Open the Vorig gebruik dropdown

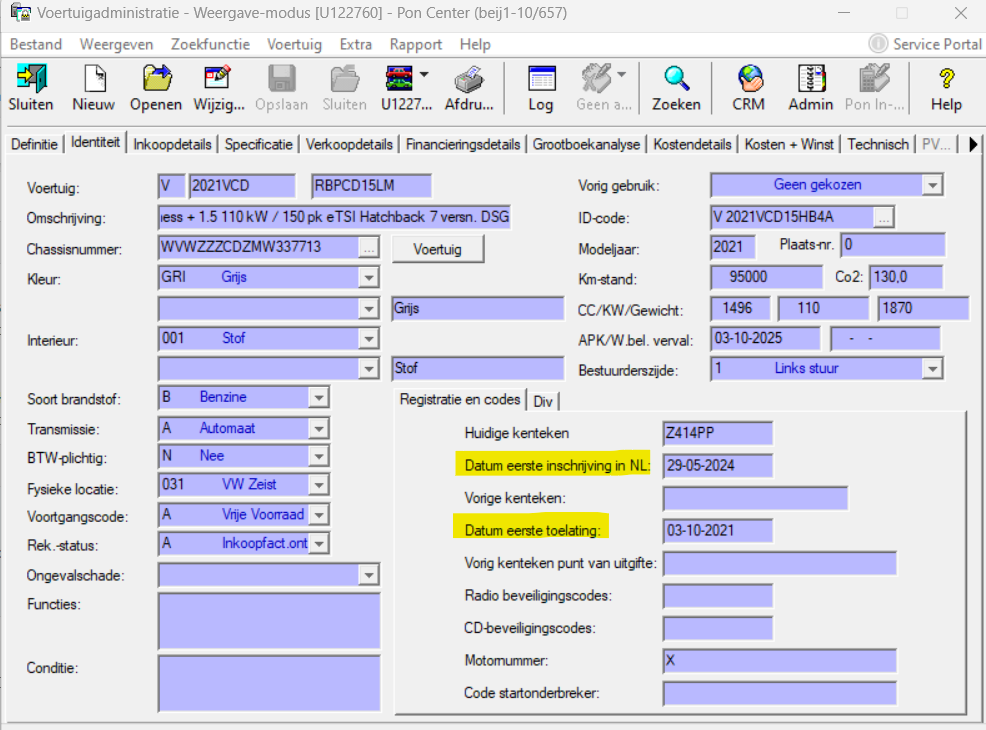(933, 185)
